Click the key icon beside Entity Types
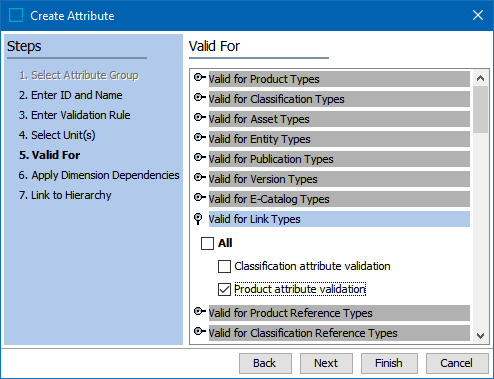The image size is (494, 379). tap(199, 138)
